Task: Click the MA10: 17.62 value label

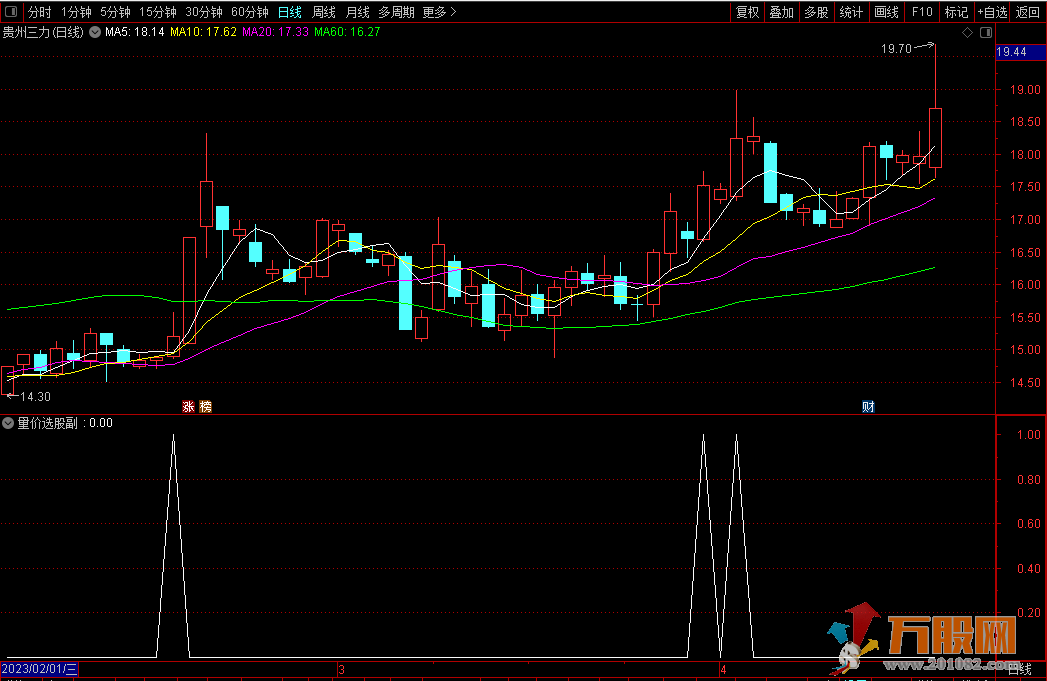Action: point(204,31)
